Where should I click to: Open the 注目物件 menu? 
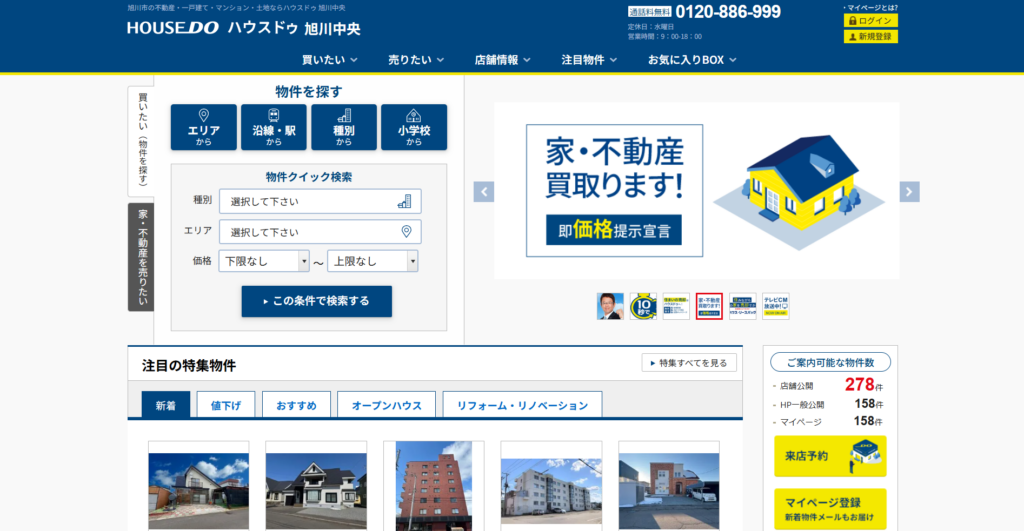tap(589, 60)
